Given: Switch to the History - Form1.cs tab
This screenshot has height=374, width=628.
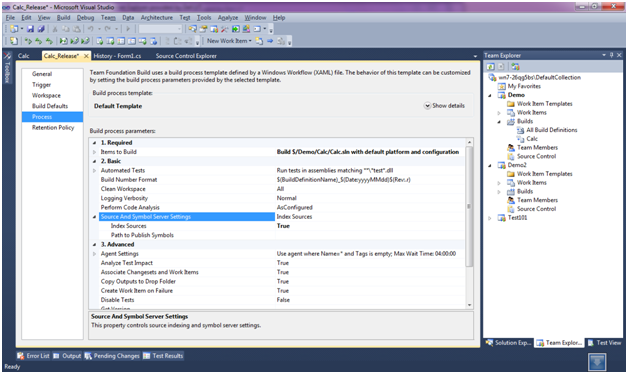Looking at the screenshot, I should pyautogui.click(x=117, y=56).
